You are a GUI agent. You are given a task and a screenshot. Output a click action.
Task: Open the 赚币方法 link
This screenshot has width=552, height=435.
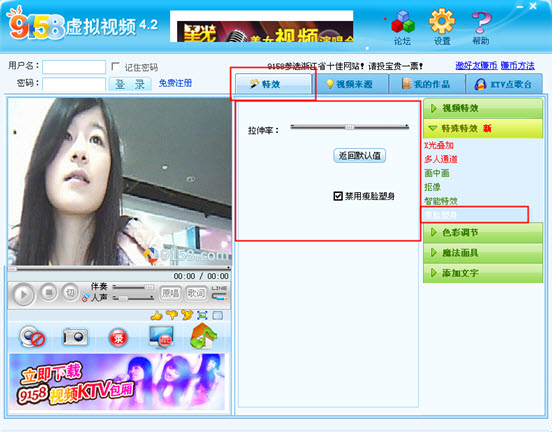(x=518, y=65)
